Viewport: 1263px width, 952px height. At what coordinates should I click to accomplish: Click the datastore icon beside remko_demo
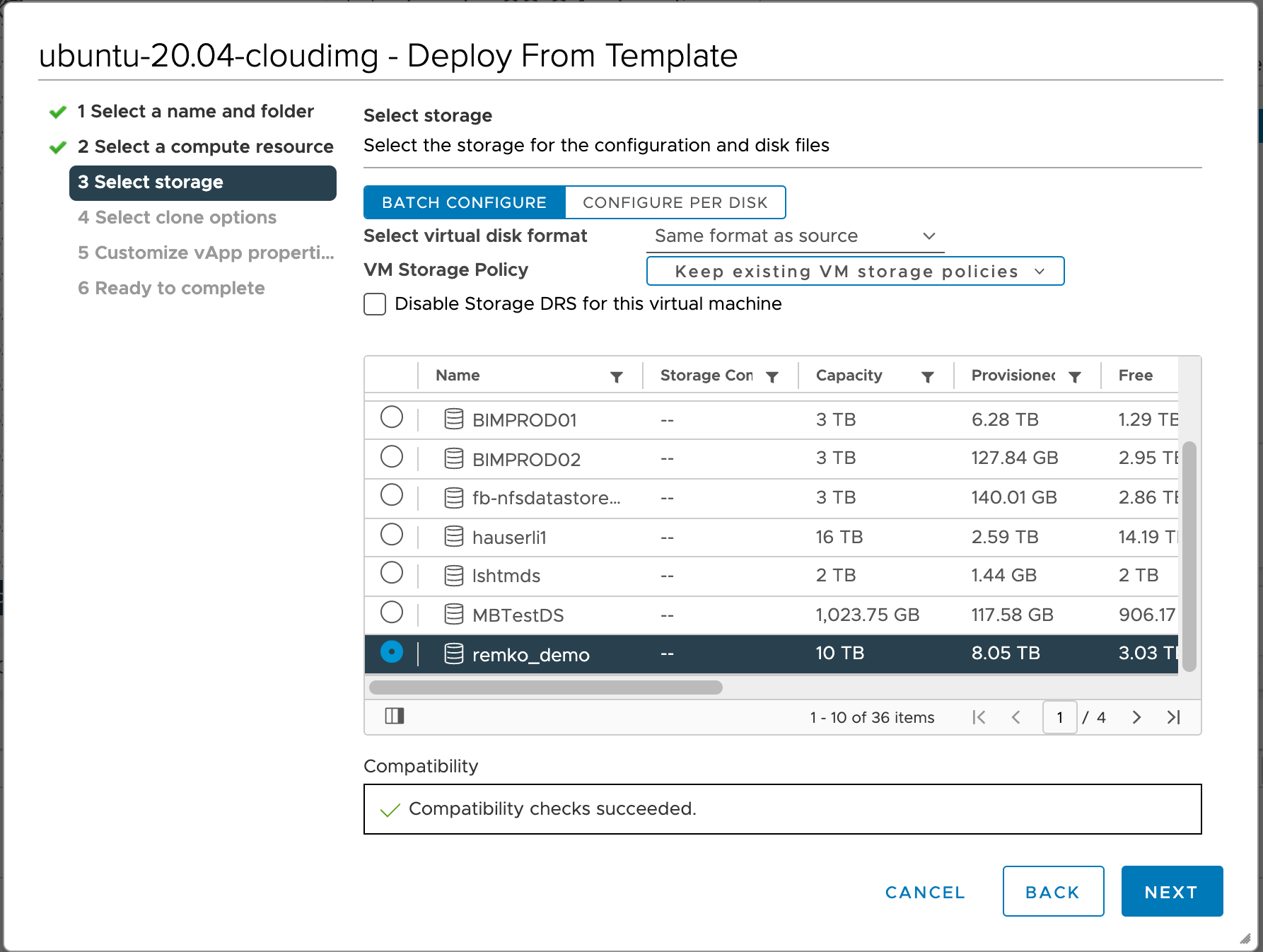[453, 654]
